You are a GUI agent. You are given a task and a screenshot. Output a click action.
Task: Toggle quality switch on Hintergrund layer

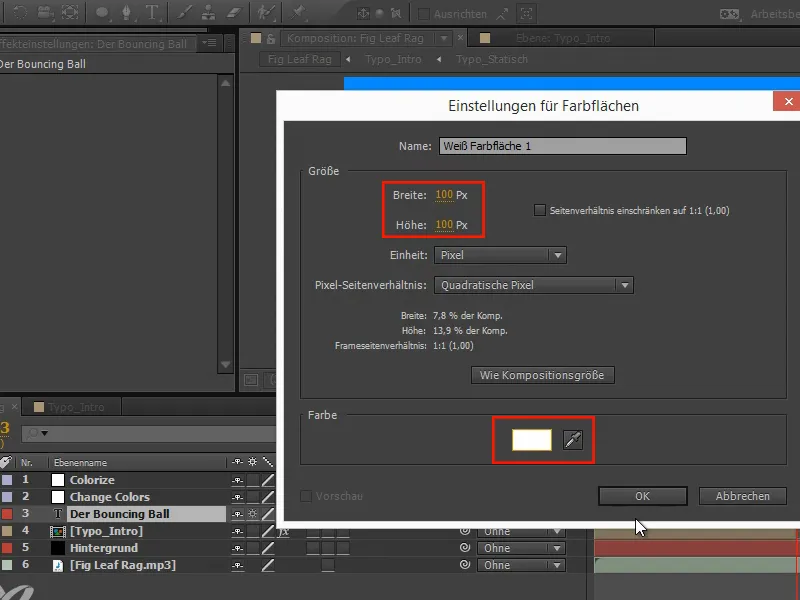tap(268, 548)
